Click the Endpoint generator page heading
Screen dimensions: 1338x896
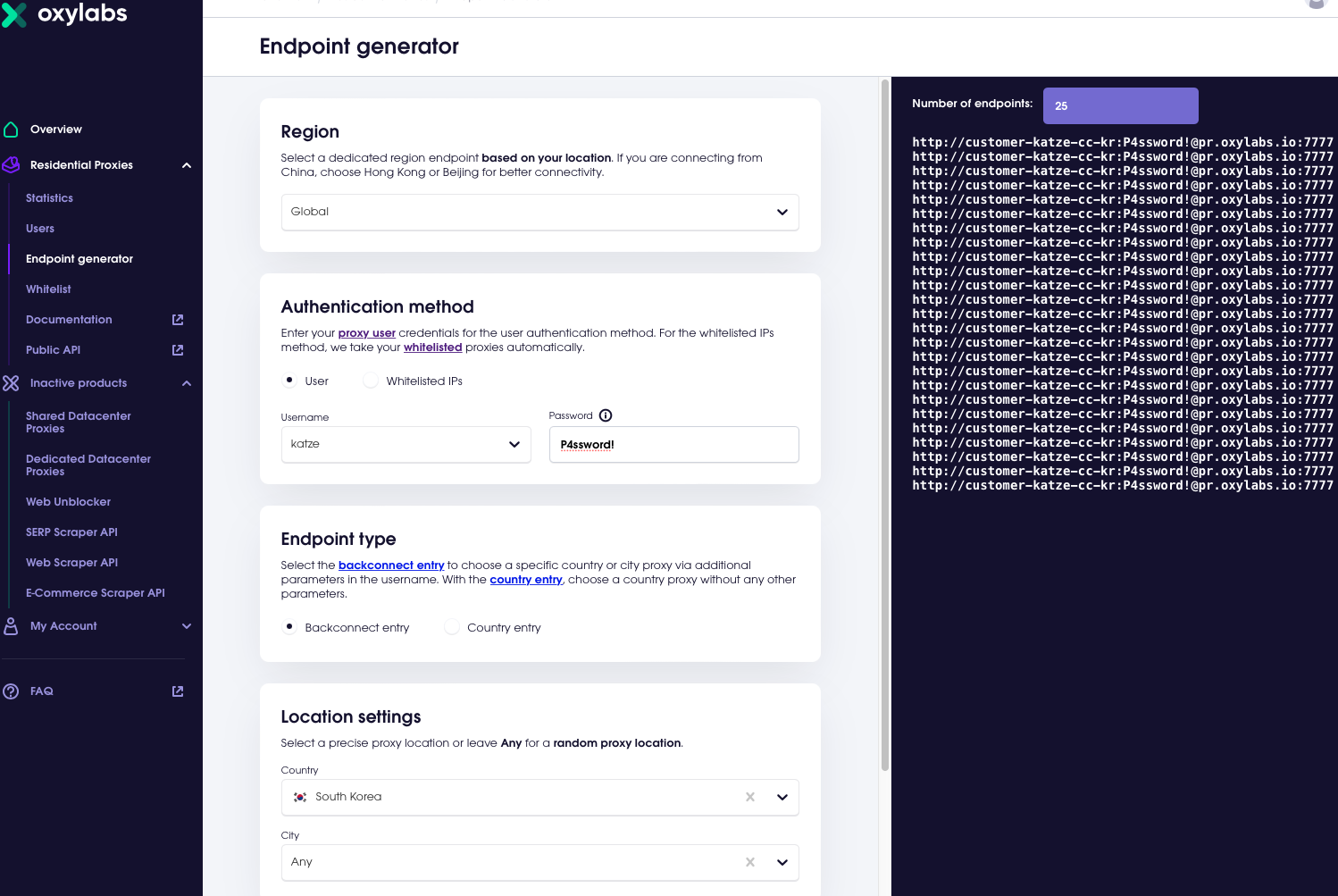pos(359,46)
